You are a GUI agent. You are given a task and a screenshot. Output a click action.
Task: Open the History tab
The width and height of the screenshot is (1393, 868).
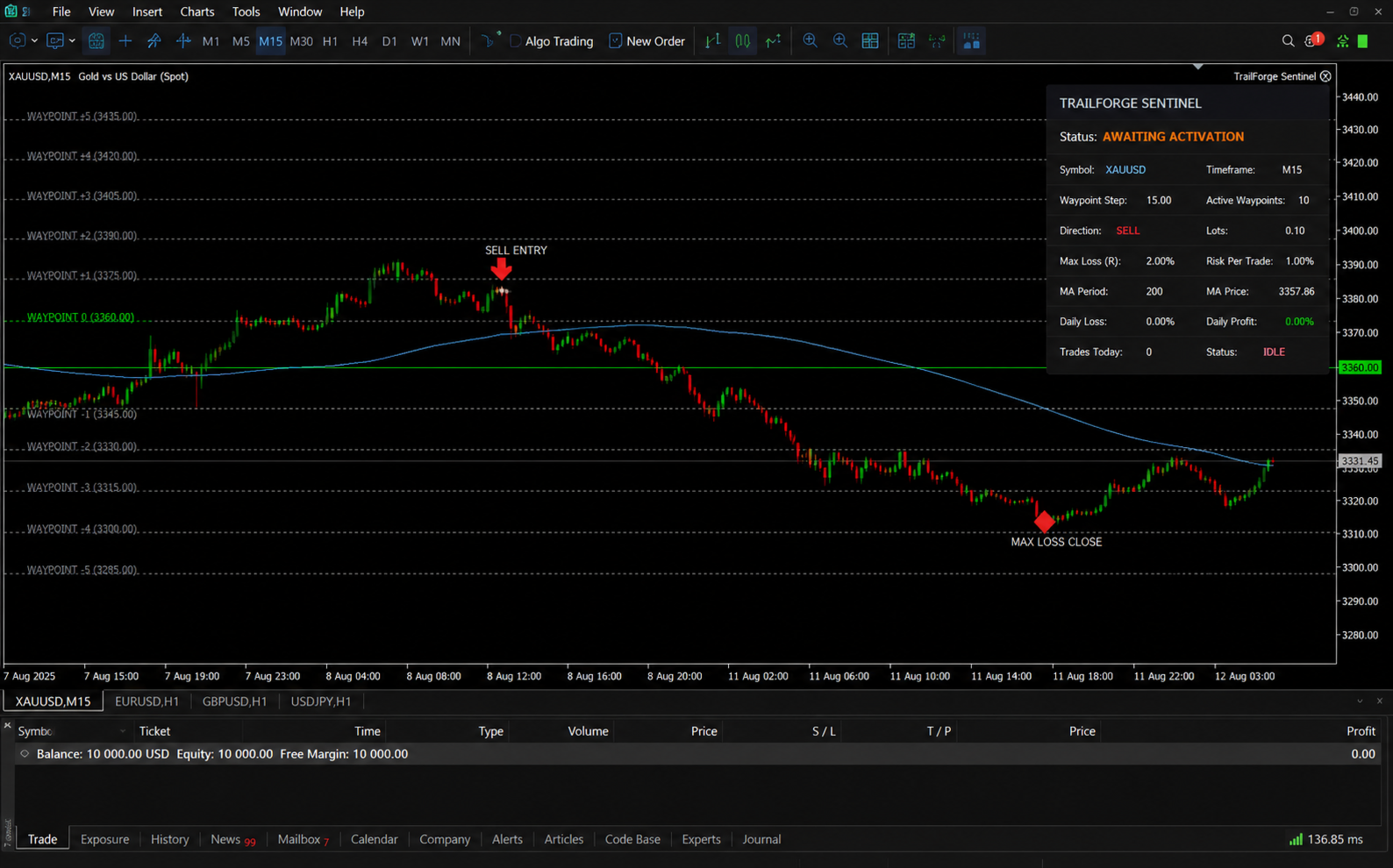coord(169,839)
